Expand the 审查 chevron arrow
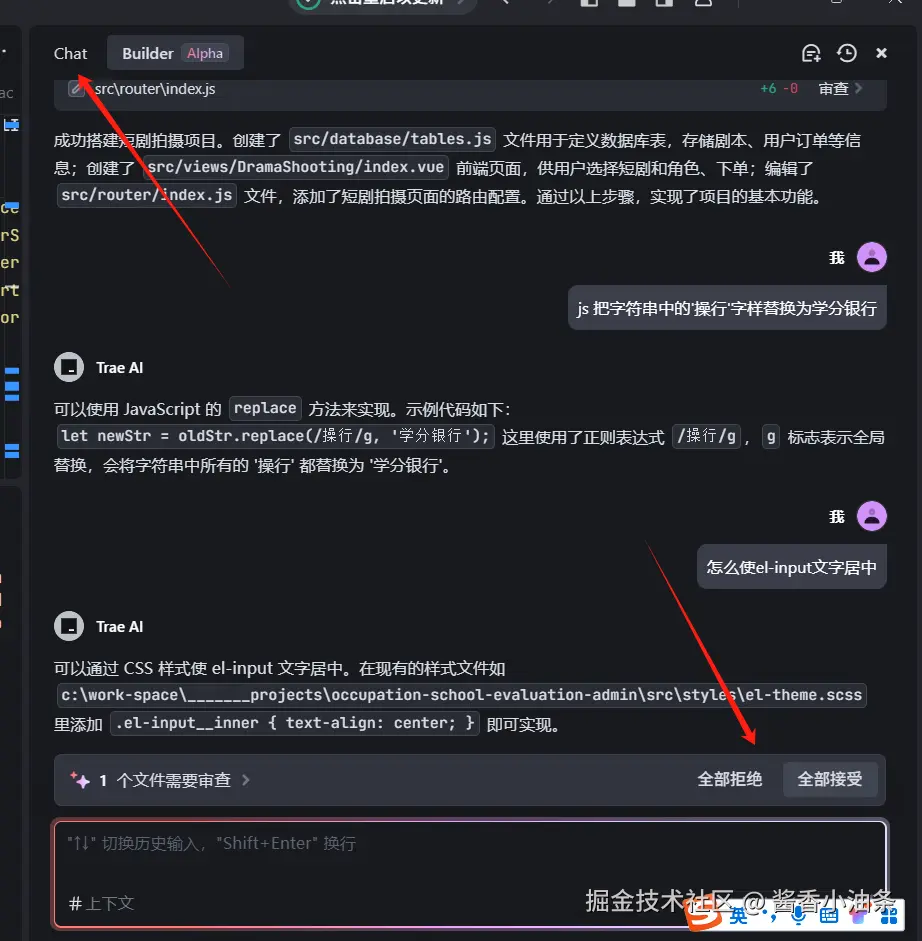The image size is (922, 941). coord(859,88)
